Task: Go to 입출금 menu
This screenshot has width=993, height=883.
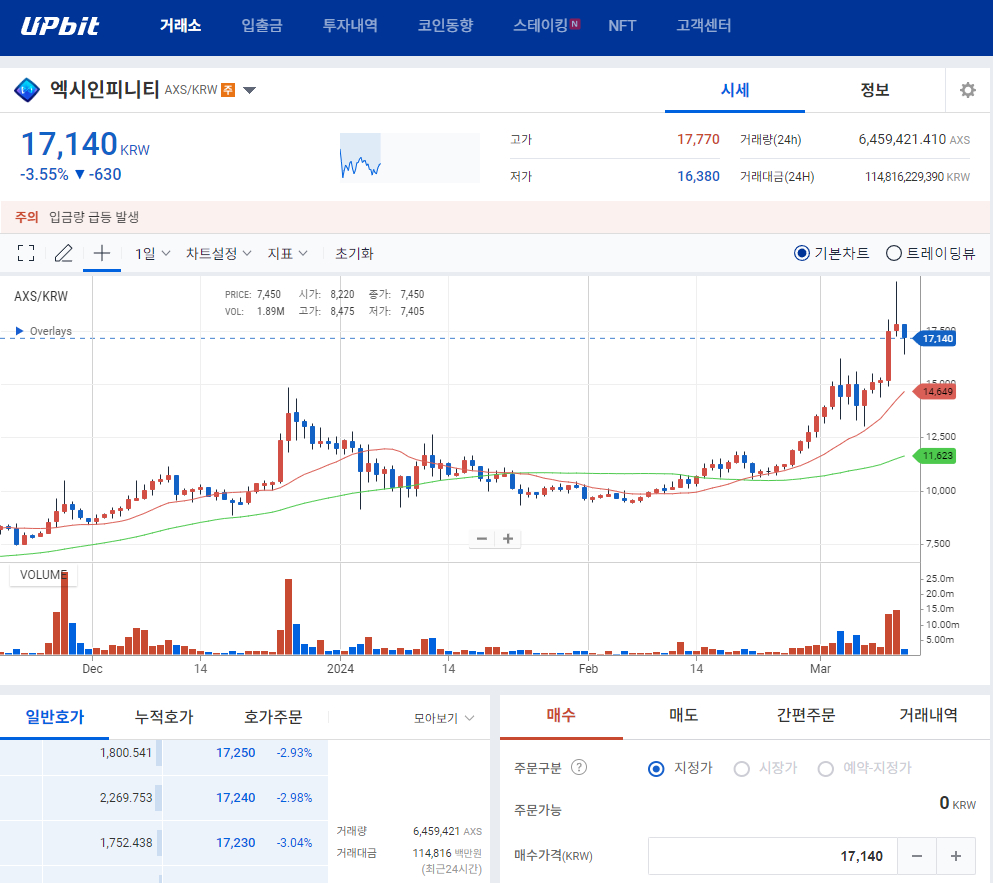Action: (262, 25)
